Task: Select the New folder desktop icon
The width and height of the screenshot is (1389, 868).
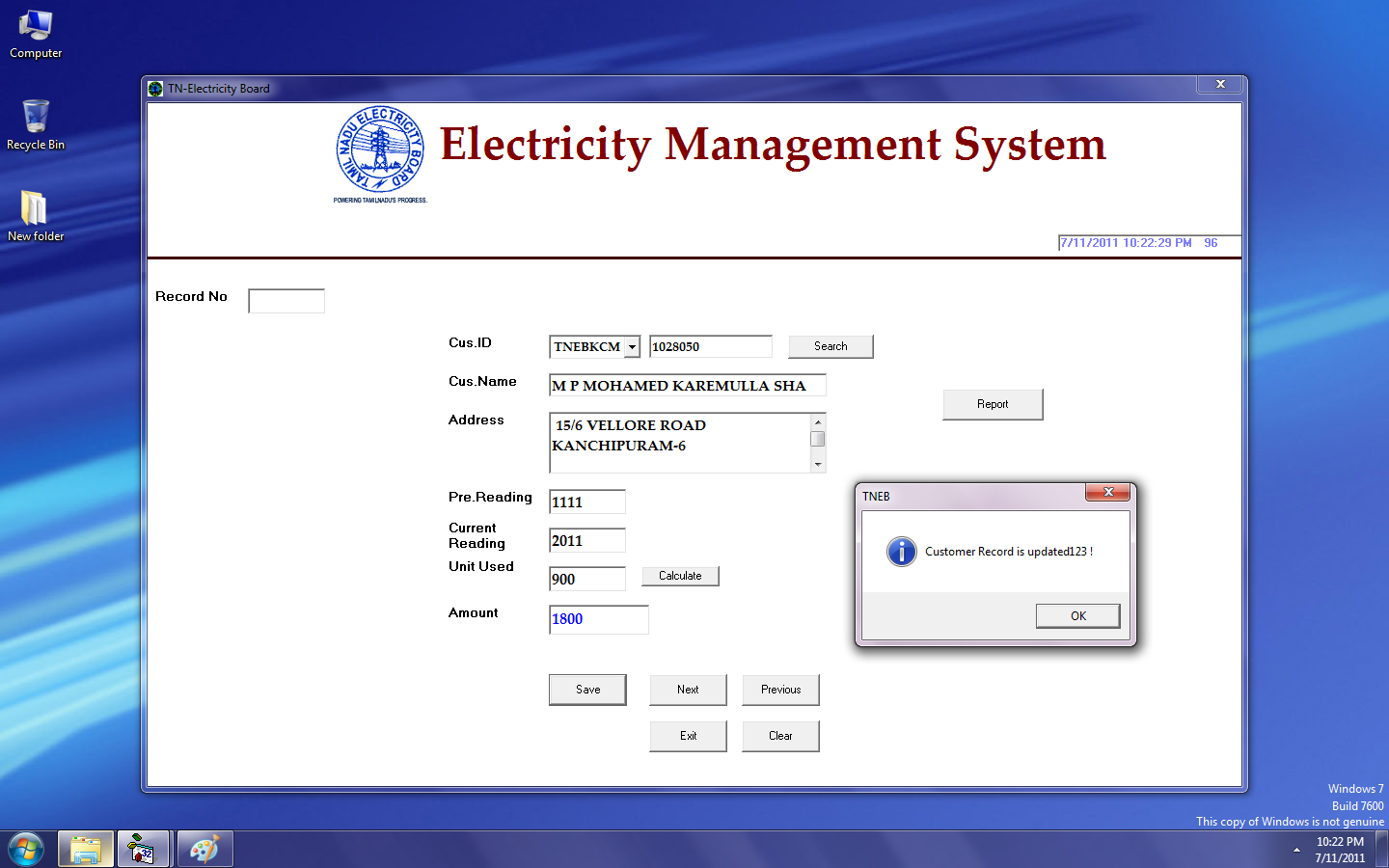Action: [x=36, y=215]
